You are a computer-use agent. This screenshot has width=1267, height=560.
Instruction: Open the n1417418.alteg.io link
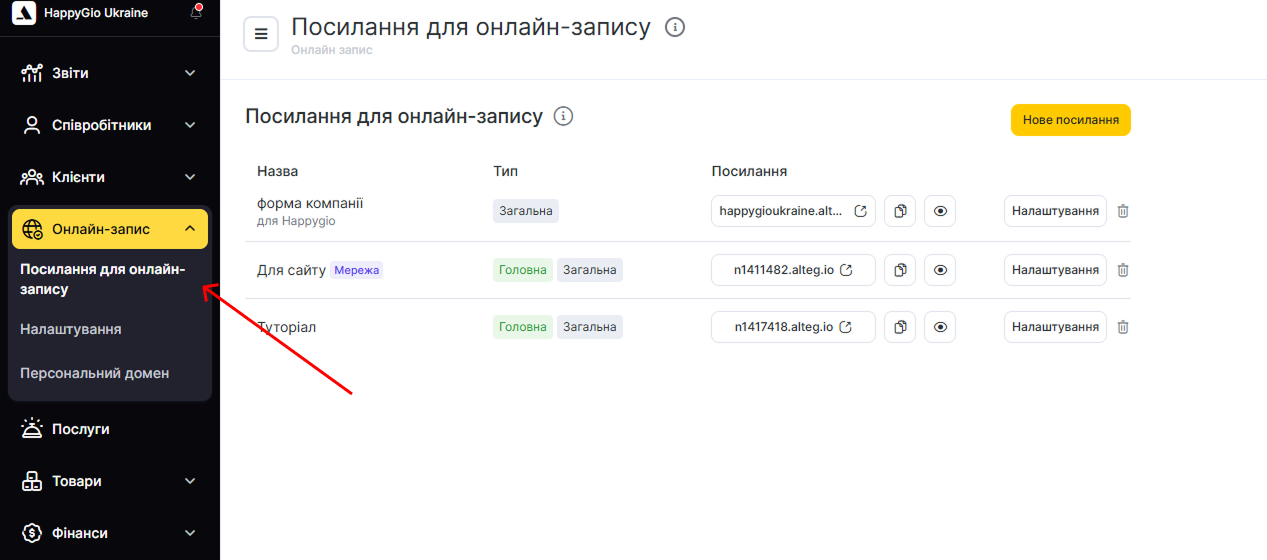pos(793,327)
